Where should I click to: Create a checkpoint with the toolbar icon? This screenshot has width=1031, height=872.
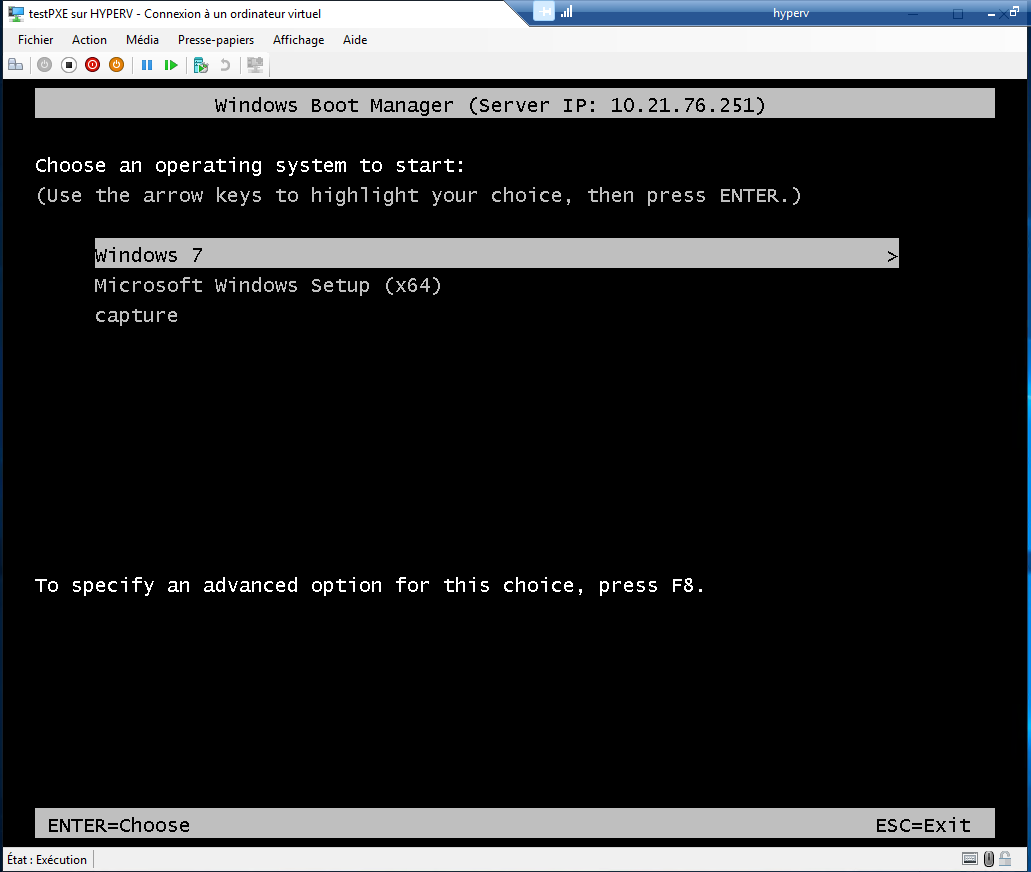[201, 65]
